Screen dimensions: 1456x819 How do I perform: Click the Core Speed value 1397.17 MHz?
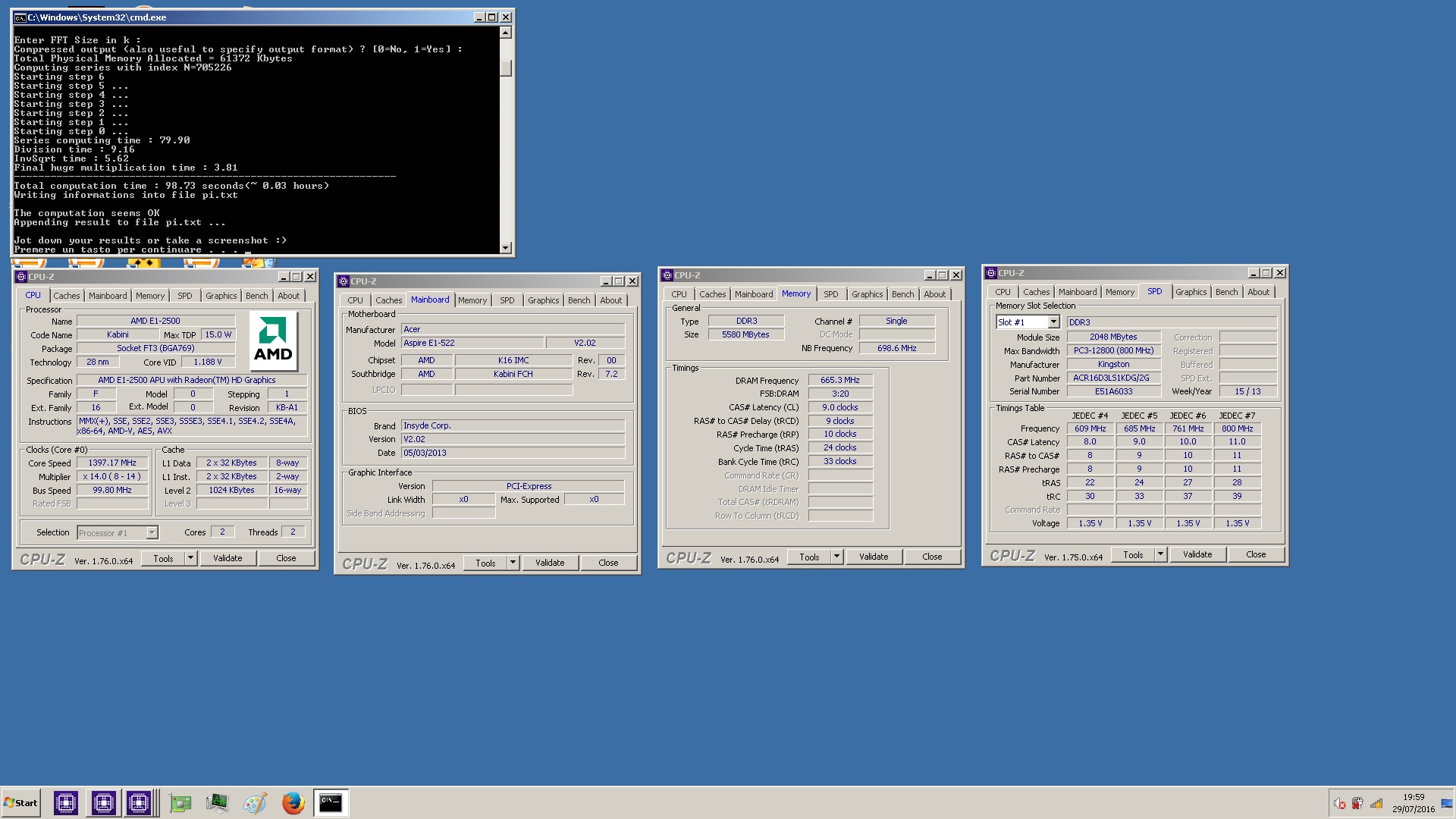coord(112,463)
